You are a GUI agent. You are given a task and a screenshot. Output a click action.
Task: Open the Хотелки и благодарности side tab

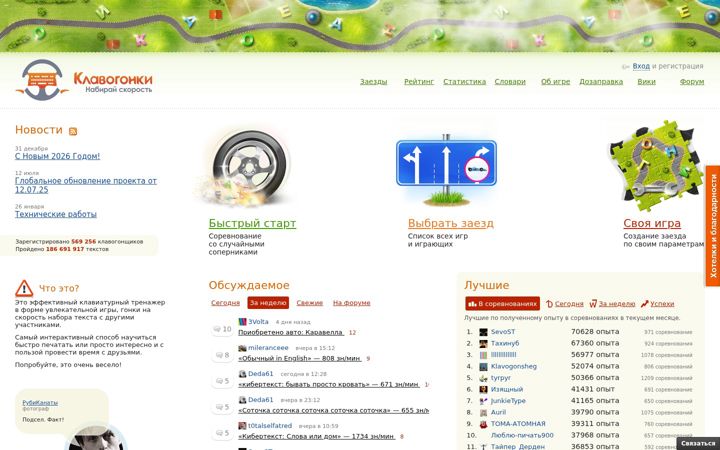pyautogui.click(x=713, y=225)
